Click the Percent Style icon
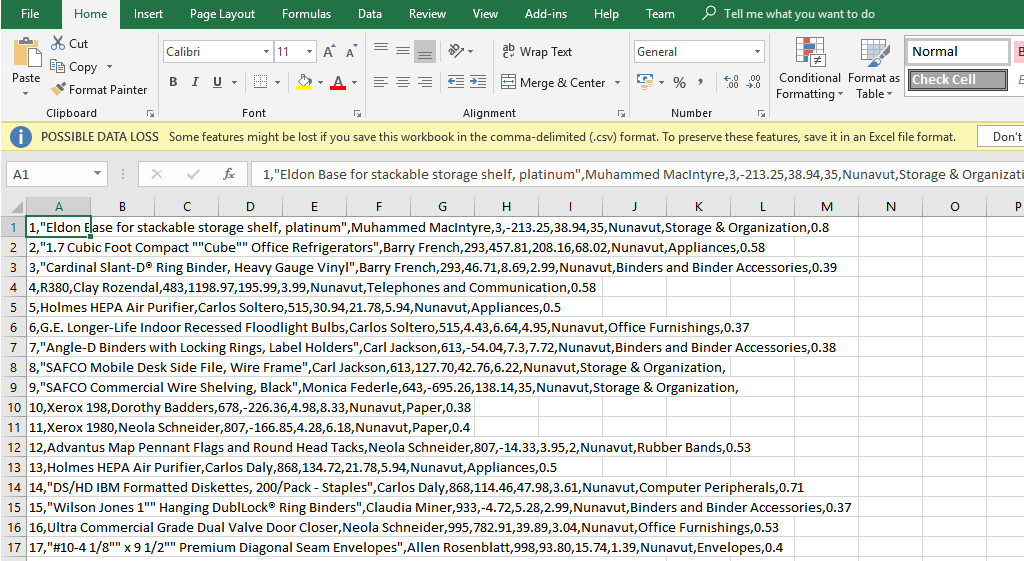 (x=679, y=83)
